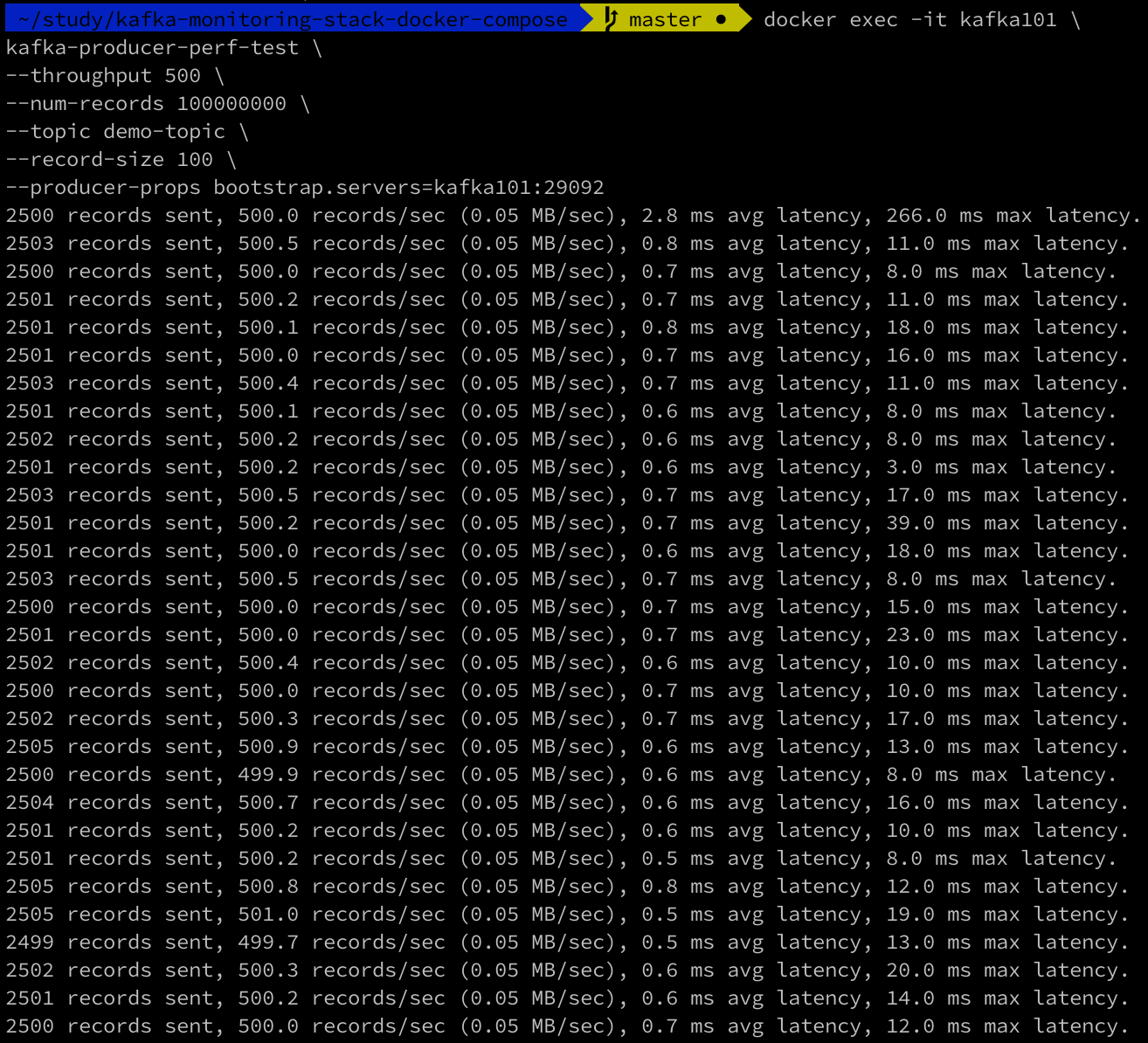1148x1043 pixels.
Task: Click 'bootstrap.servers=kafka101:29092' in the producer-props line
Action: (x=409, y=187)
